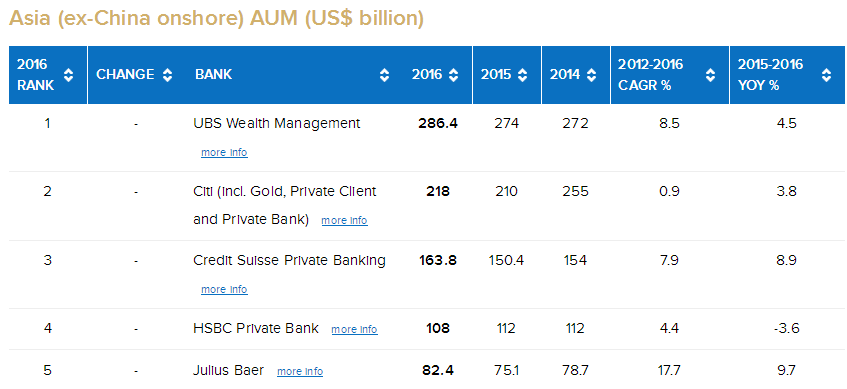The height and width of the screenshot is (389, 847).
Task: Sort by 2015-2016 YOY % arrows
Action: (826, 75)
